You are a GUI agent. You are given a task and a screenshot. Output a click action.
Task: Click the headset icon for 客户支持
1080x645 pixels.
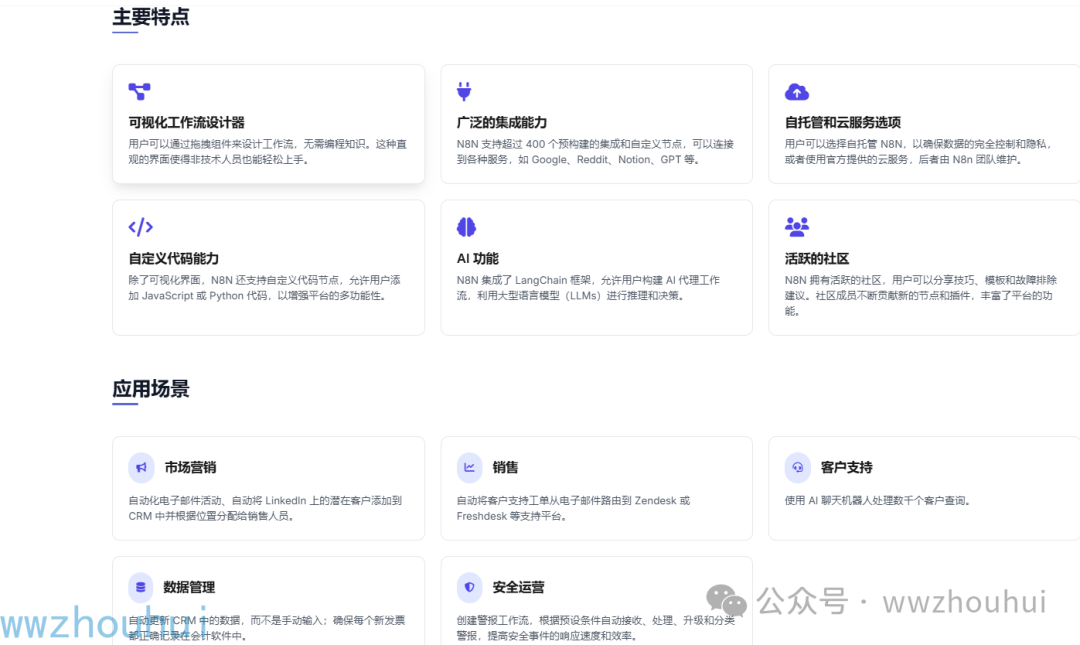[x=797, y=467]
